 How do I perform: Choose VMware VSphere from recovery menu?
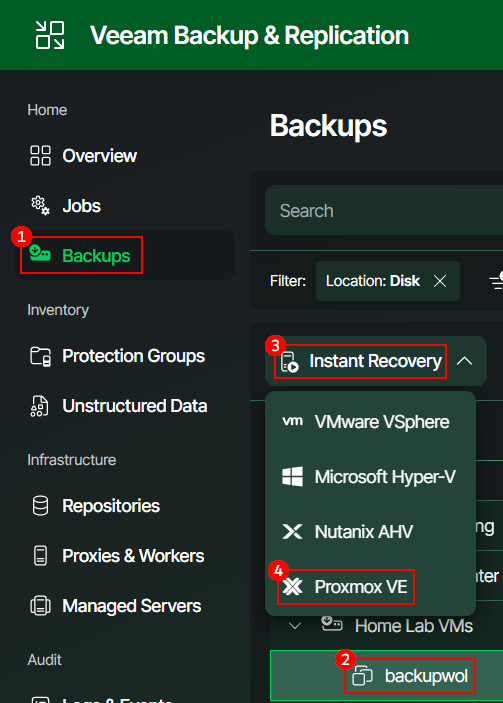click(370, 421)
